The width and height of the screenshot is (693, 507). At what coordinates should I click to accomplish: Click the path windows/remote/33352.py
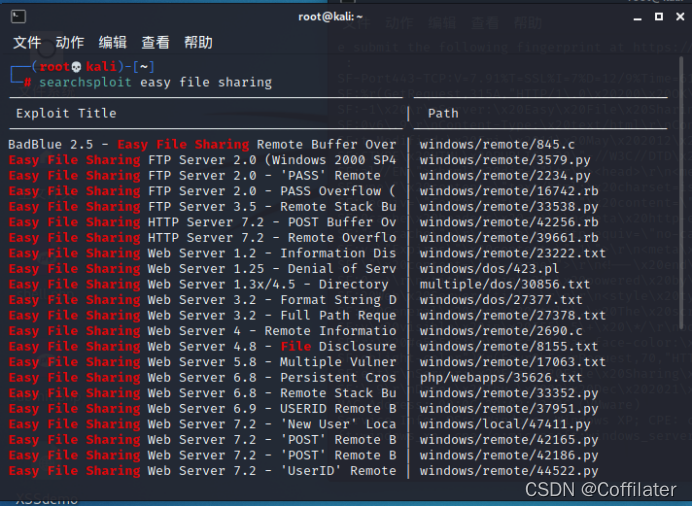pos(509,393)
